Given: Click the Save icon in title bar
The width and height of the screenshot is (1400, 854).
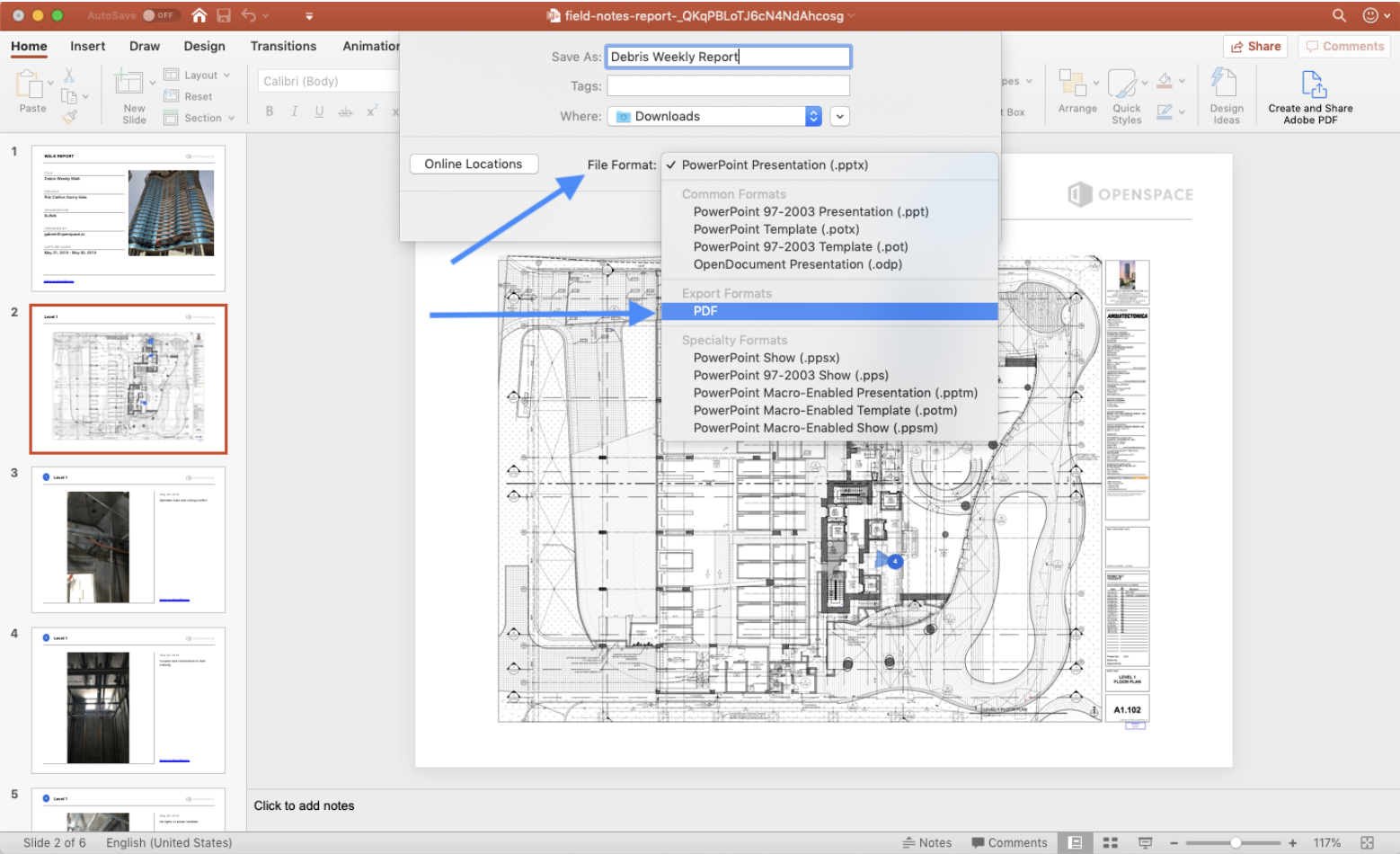Looking at the screenshot, I should tap(224, 15).
